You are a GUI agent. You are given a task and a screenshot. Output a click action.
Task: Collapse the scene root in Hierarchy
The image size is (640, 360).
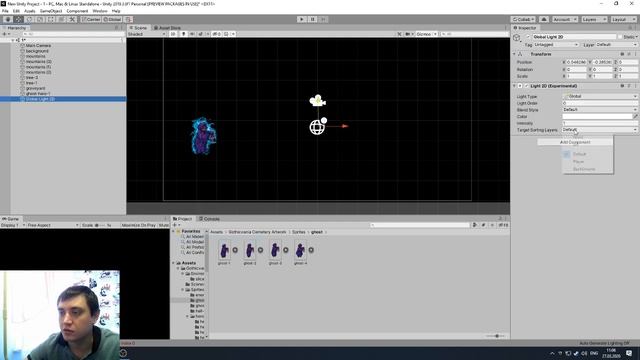tap(13, 40)
